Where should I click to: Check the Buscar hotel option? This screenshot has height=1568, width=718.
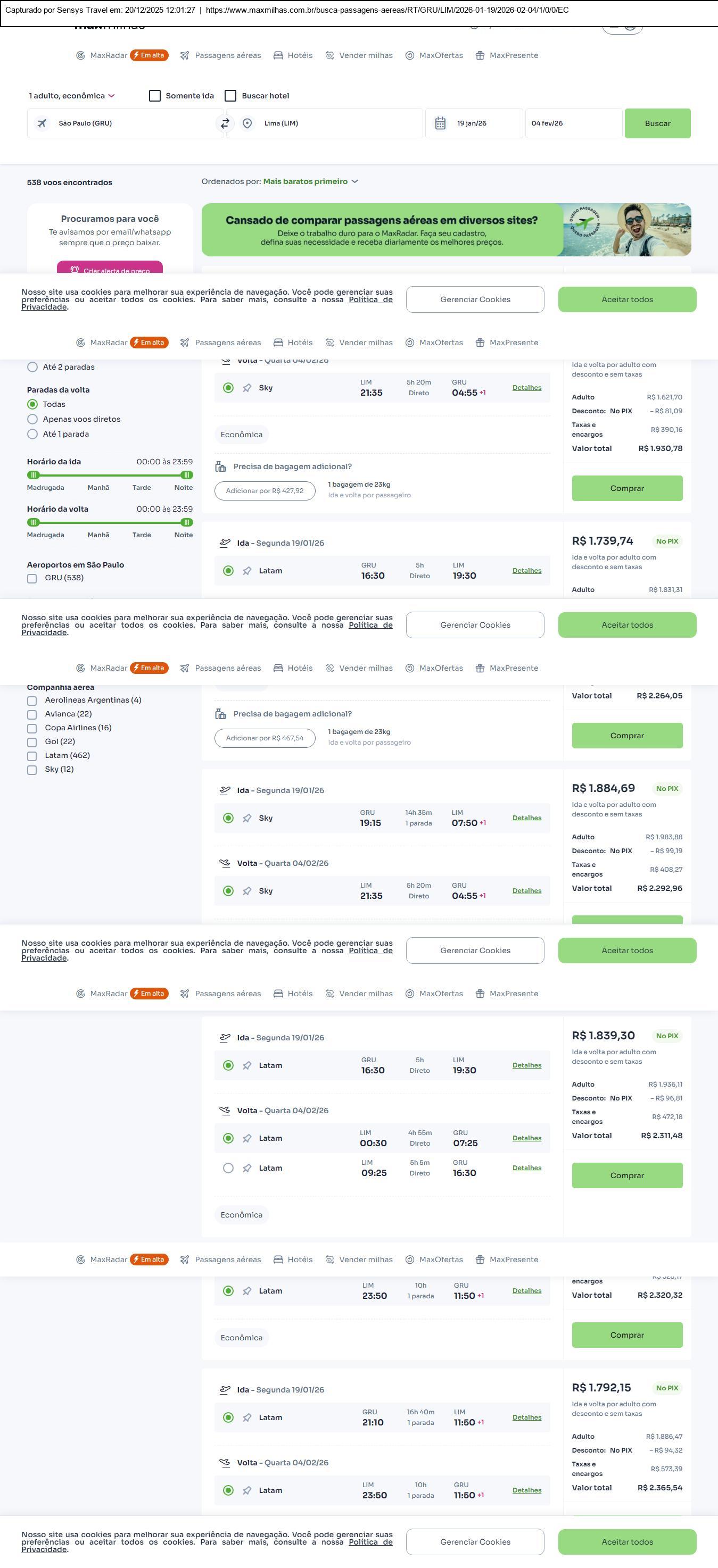tap(230, 96)
